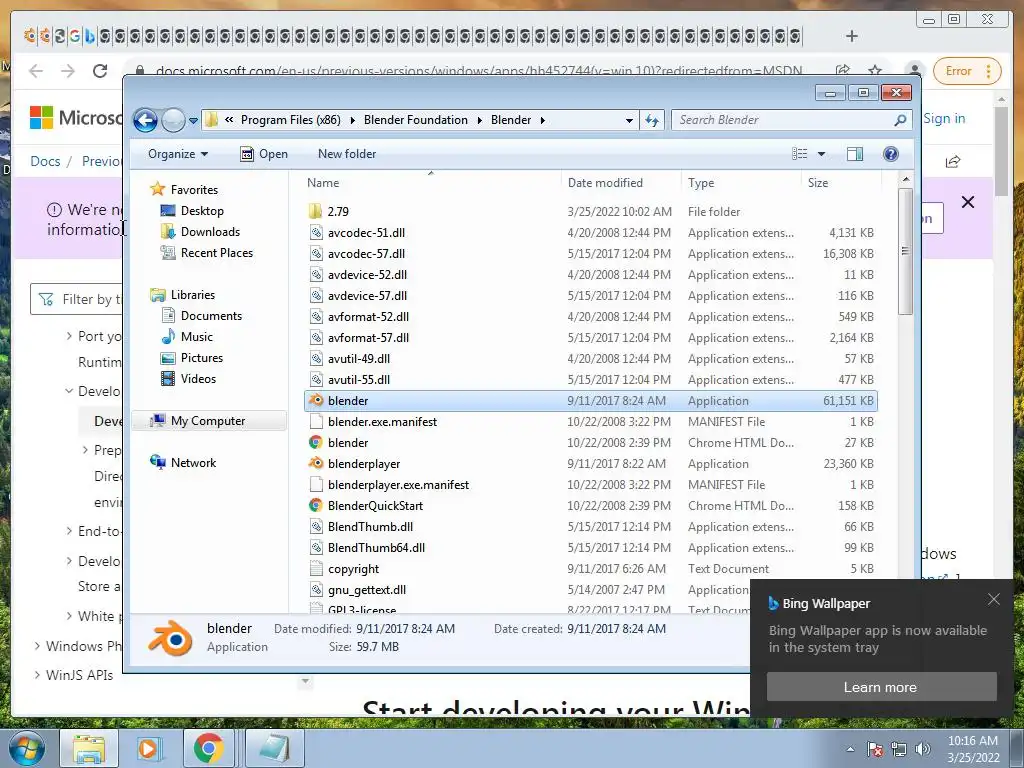Image resolution: width=1024 pixels, height=768 pixels.
Task: Select blender Application icon in file list
Action: click(316, 400)
